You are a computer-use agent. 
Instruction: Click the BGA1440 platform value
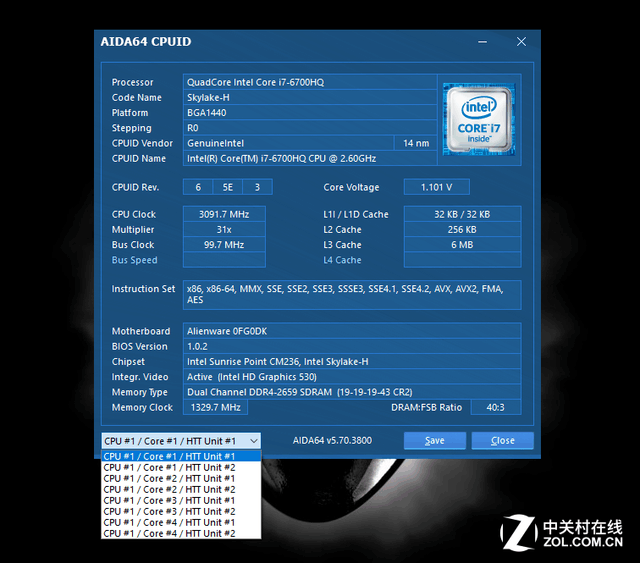310,113
